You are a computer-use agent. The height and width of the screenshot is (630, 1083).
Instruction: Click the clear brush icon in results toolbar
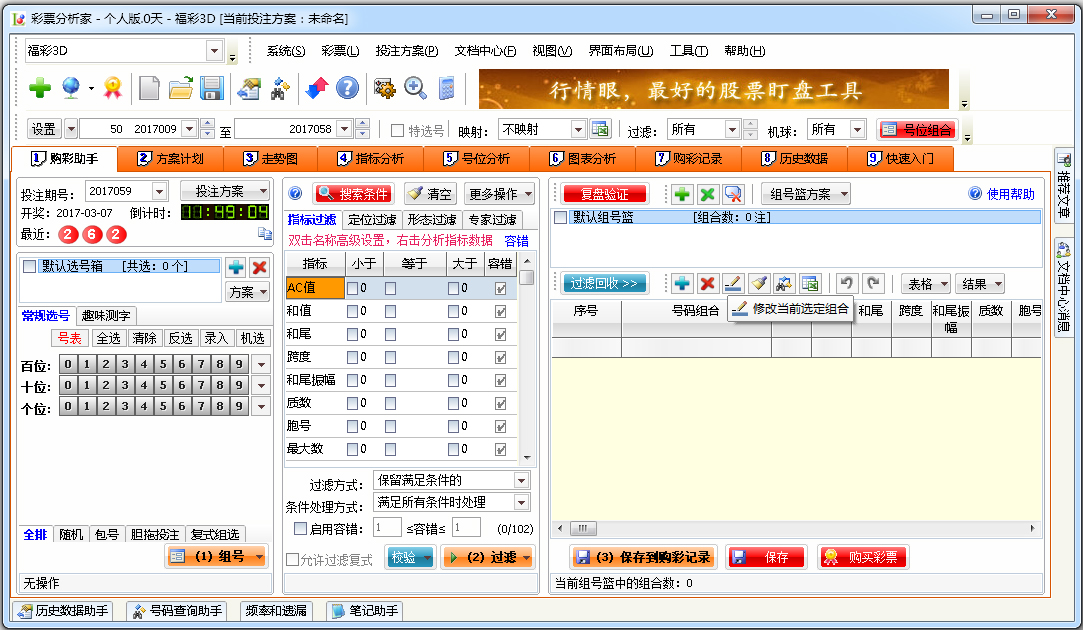[758, 283]
